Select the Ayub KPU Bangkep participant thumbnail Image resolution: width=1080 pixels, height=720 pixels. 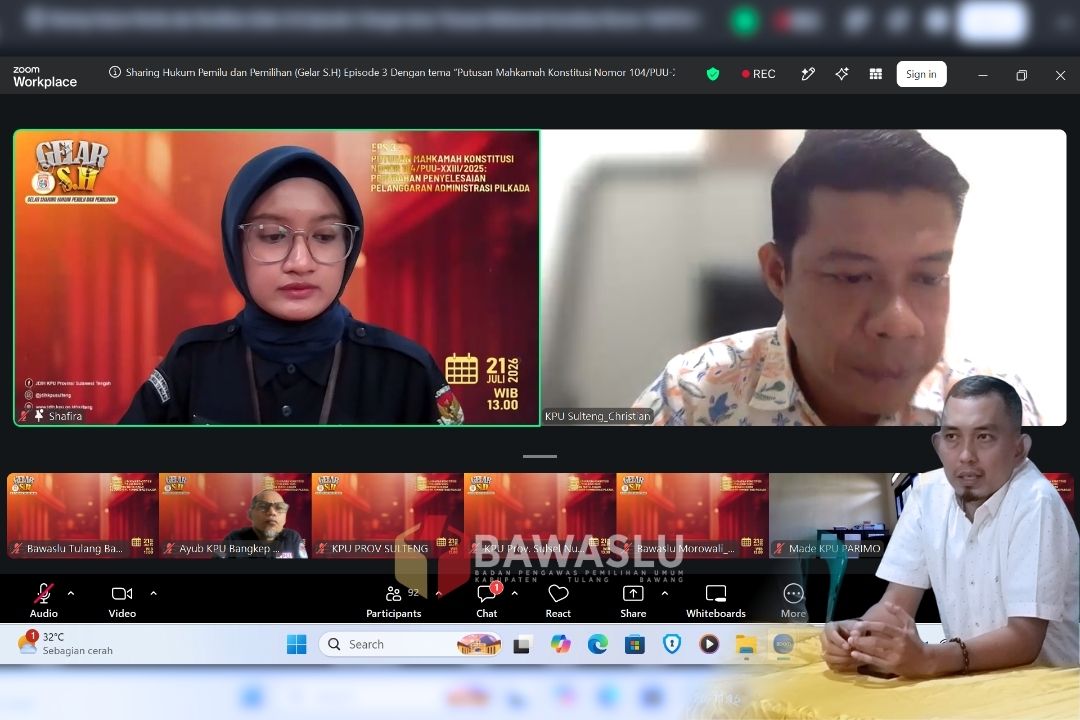pyautogui.click(x=235, y=515)
